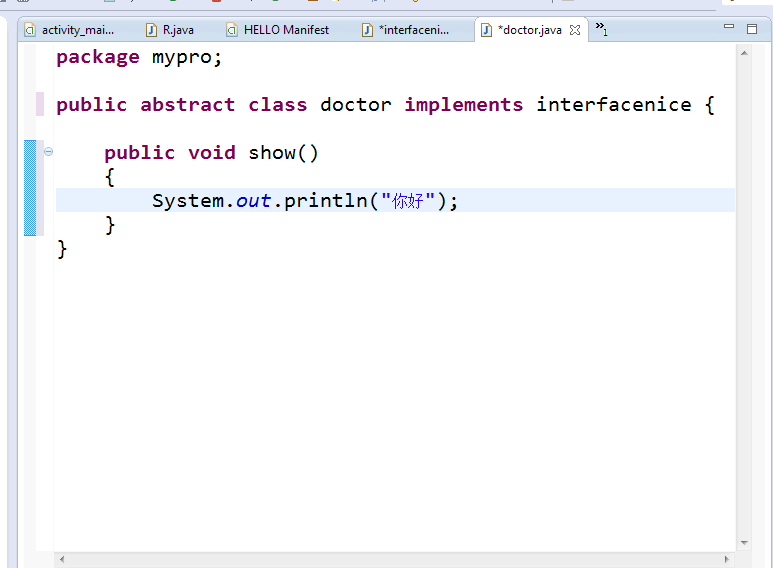Maximize the editor area
The width and height of the screenshot is (773, 568).
point(752,29)
